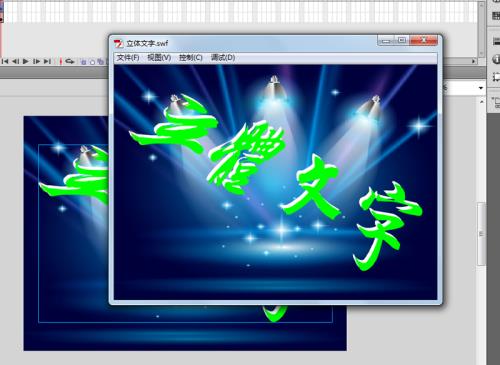Toggle the loop playback arrow icon
Viewport: 500px width, 365px height.
pos(70,62)
